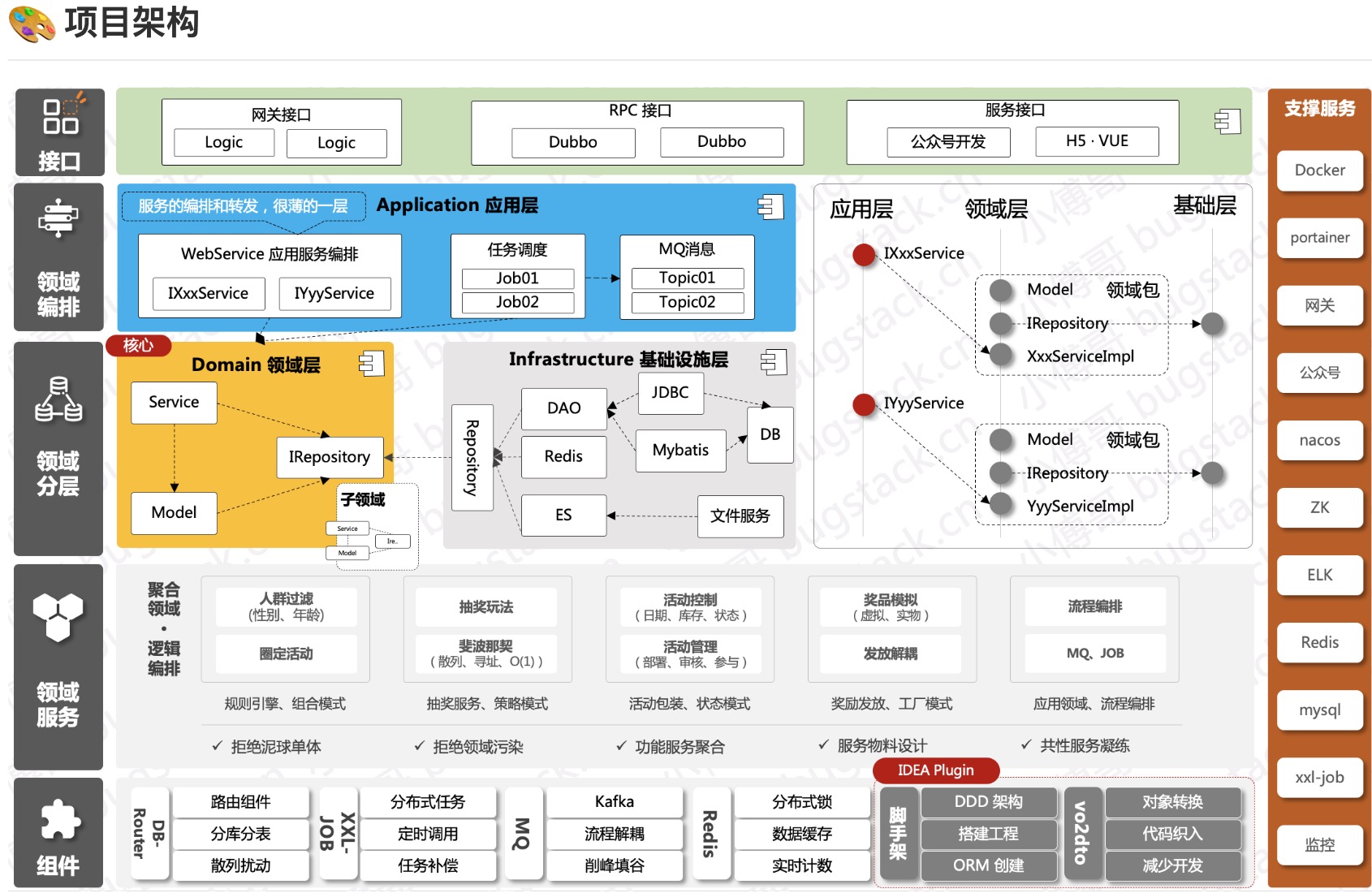Click the JDBC box
Viewport: 1372px width, 893px height.
pos(671,393)
